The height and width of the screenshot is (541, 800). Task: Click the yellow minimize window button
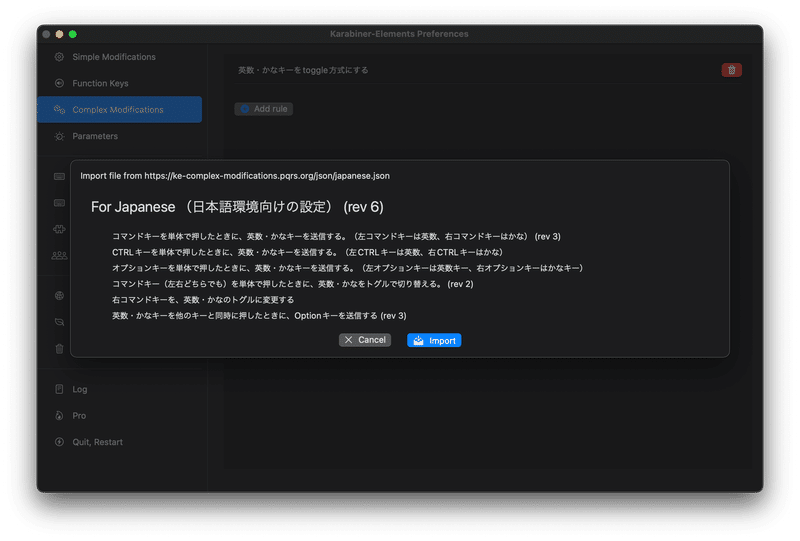click(x=59, y=34)
